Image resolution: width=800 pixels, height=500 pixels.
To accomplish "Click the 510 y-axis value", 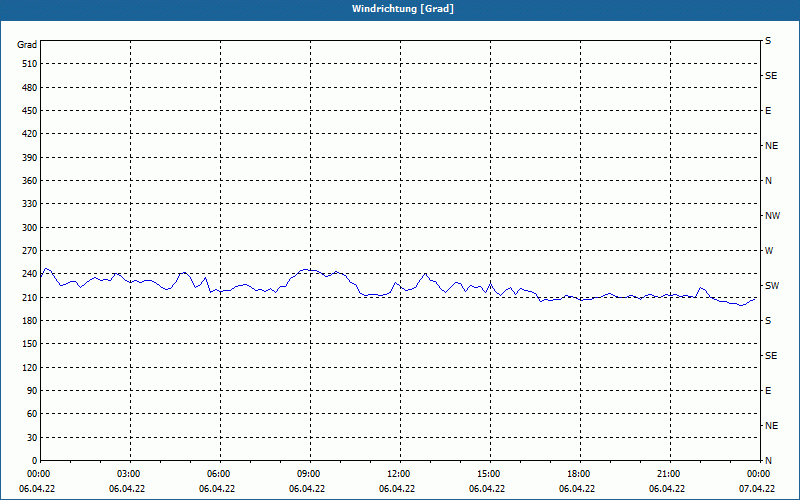I will [x=30, y=64].
